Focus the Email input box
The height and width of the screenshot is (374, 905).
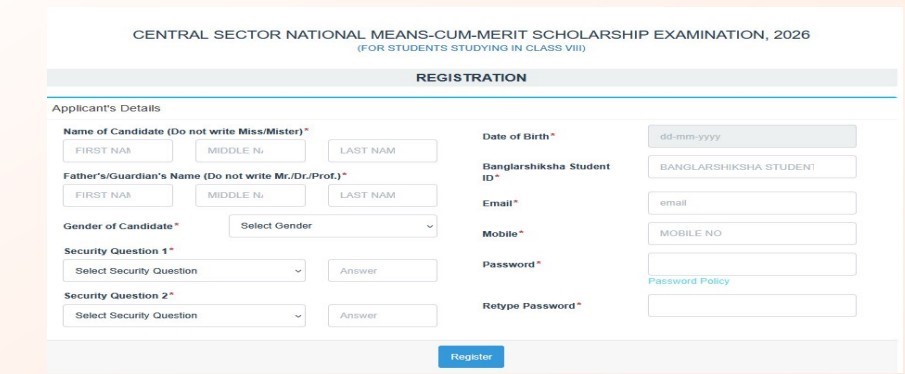(x=752, y=203)
